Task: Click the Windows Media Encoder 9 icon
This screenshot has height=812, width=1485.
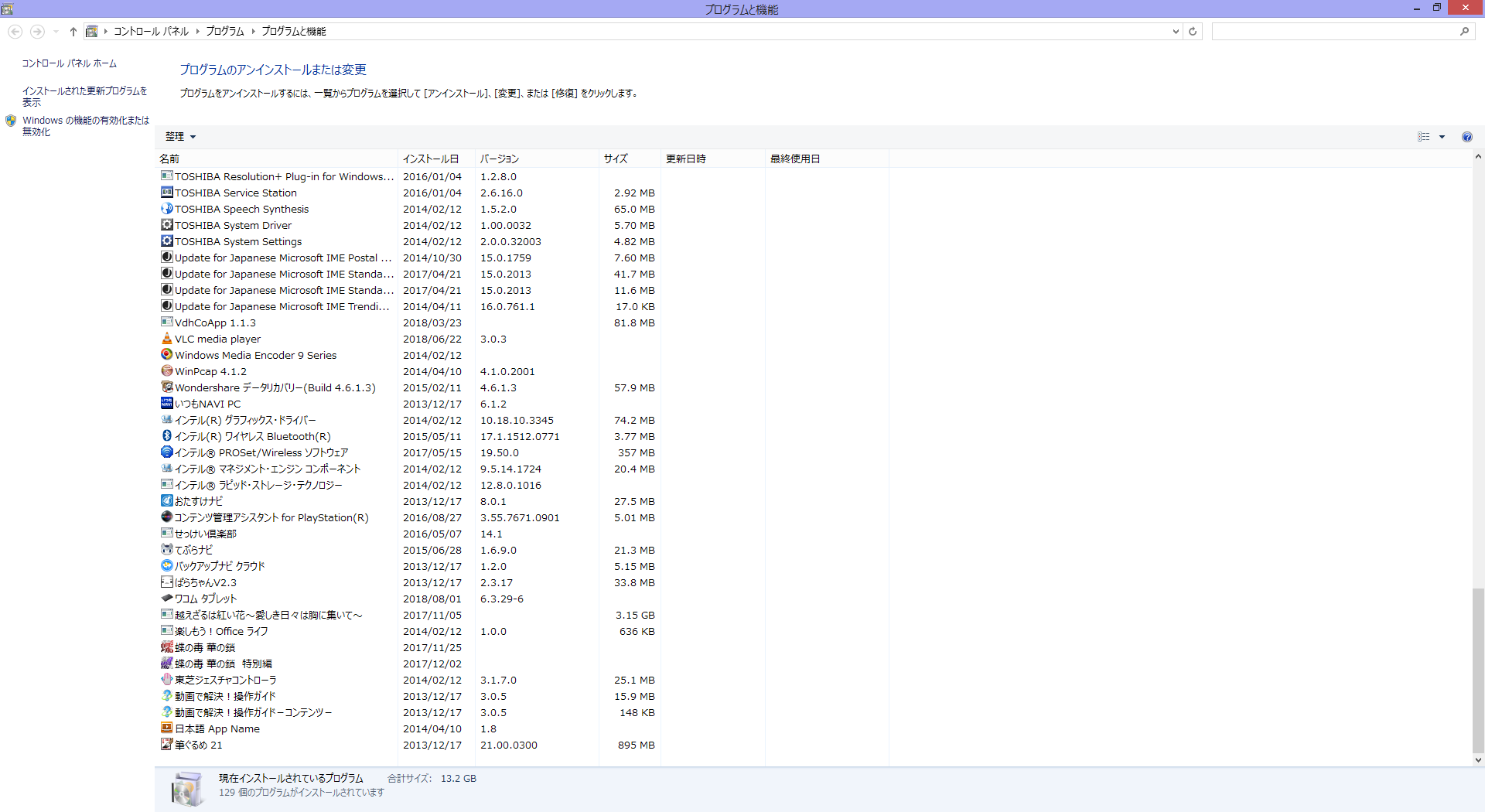Action: [x=166, y=355]
